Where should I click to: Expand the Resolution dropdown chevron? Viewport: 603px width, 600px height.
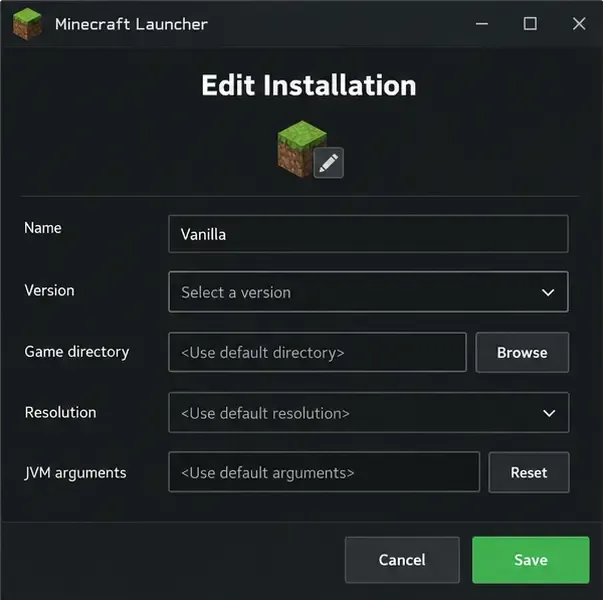(549, 413)
